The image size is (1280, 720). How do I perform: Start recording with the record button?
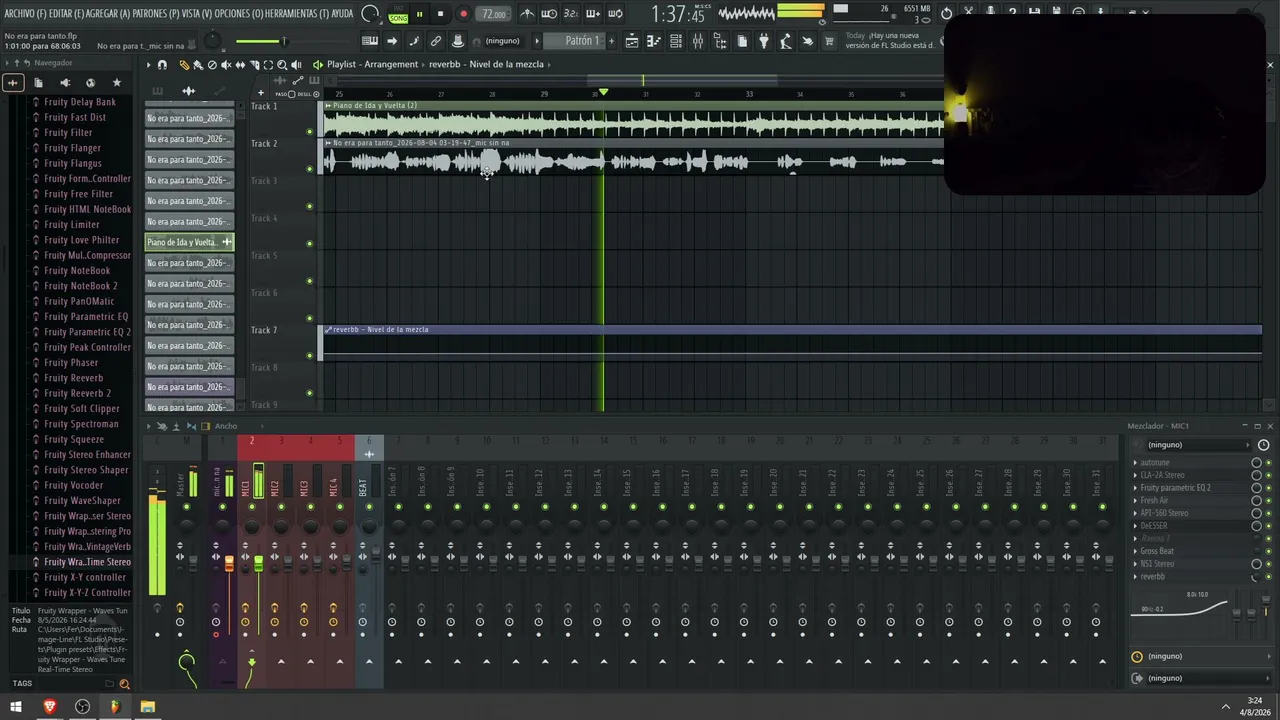tap(463, 14)
